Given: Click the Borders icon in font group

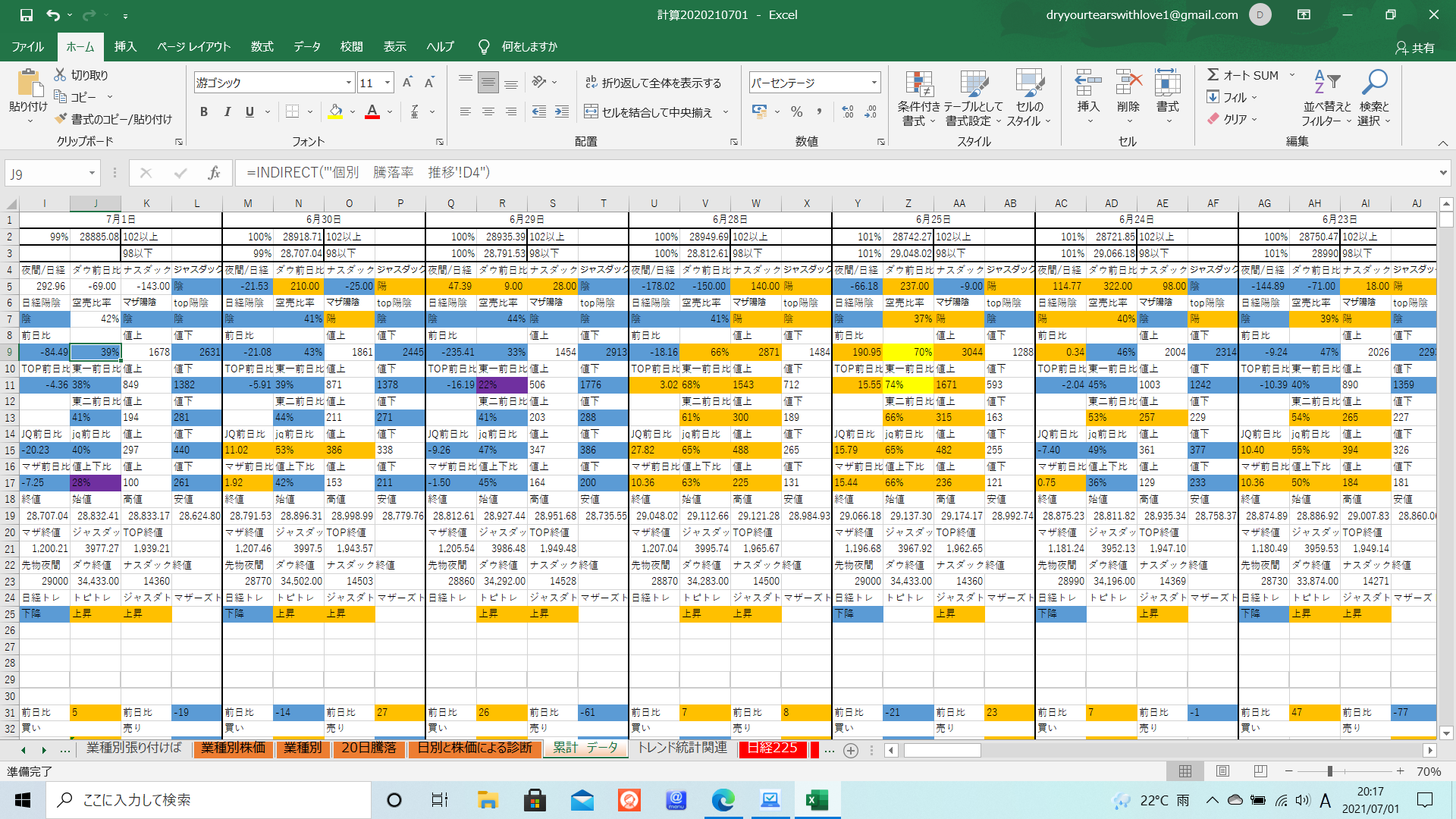Looking at the screenshot, I should click(x=293, y=112).
